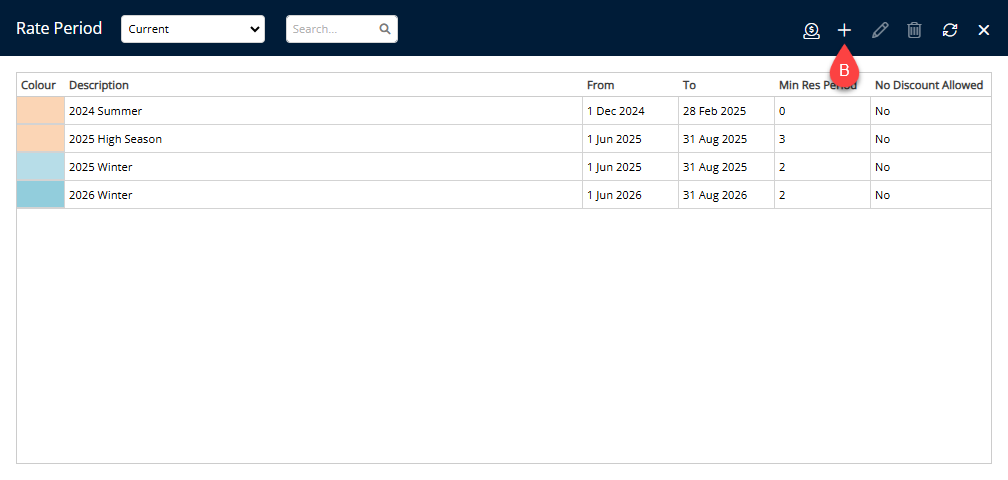Click Min Res Period value 0
The height and width of the screenshot is (480, 1008).
coord(782,111)
